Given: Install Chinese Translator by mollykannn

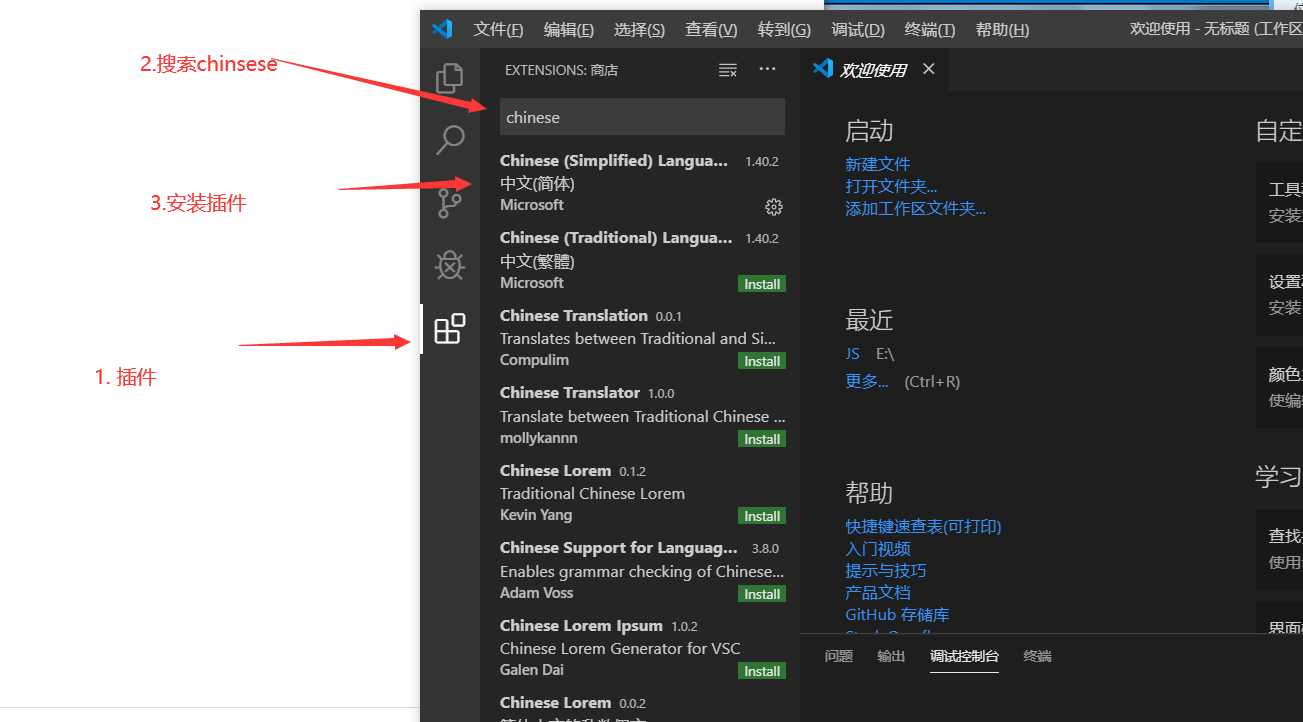Looking at the screenshot, I should point(762,439).
